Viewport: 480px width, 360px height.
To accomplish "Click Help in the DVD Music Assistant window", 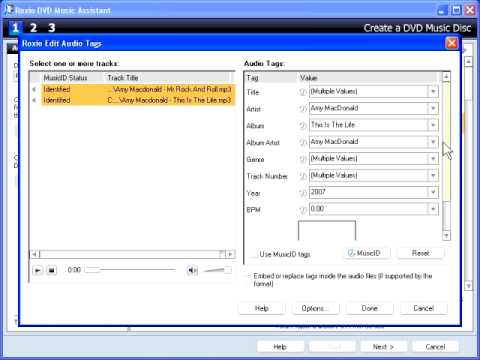I will (280, 347).
